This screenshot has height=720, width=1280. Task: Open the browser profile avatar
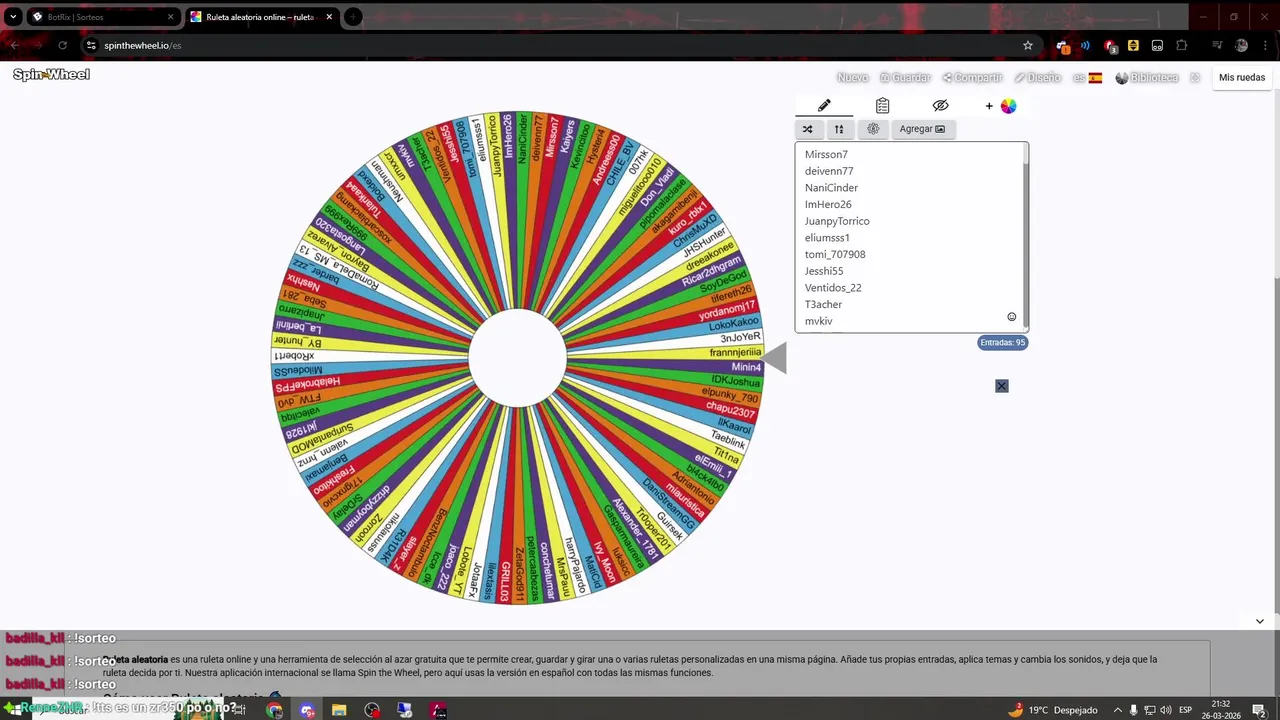click(1241, 45)
